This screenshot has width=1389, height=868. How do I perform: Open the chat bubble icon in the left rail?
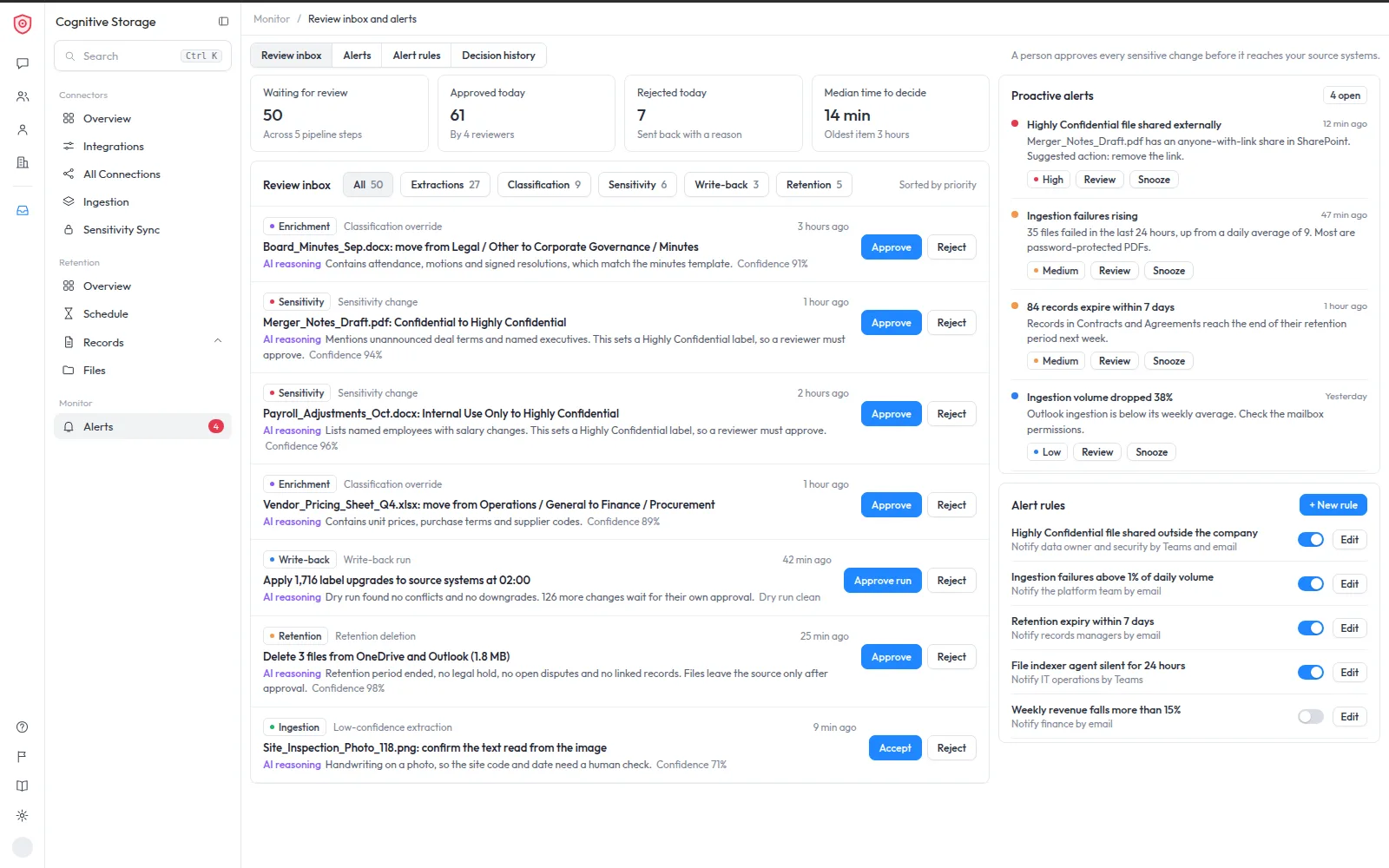(x=23, y=63)
